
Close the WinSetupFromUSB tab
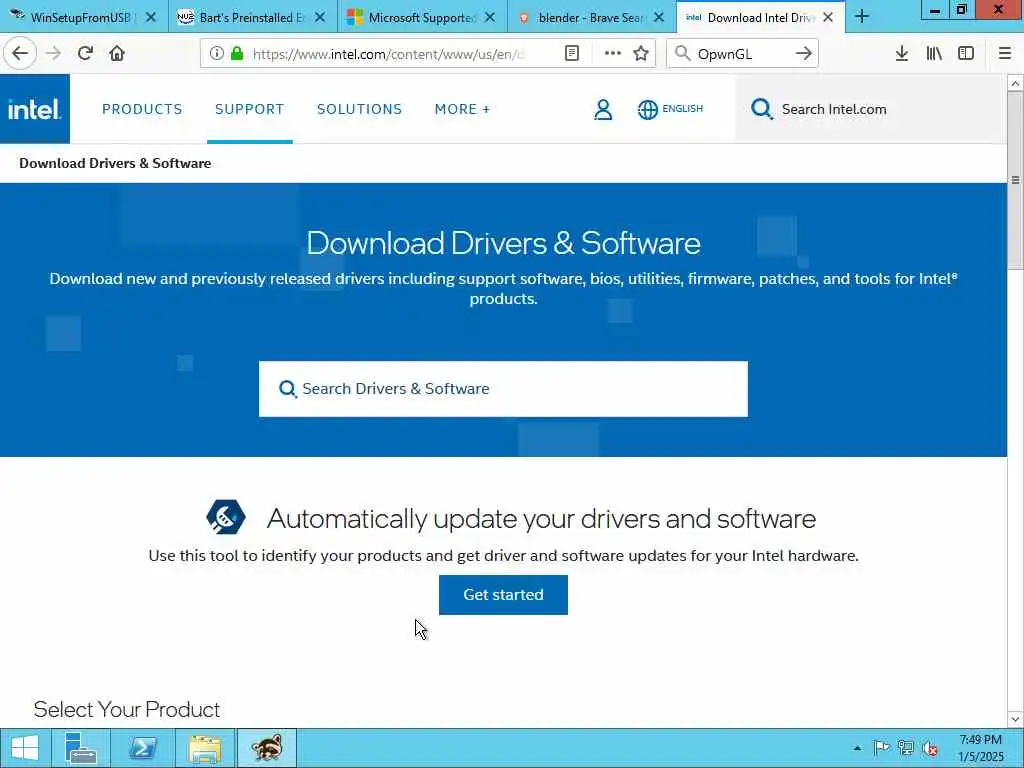(x=151, y=18)
